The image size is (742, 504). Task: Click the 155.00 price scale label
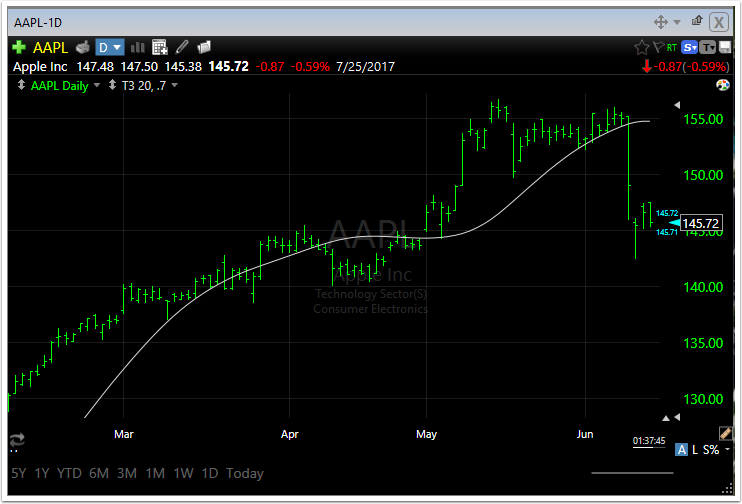point(703,119)
